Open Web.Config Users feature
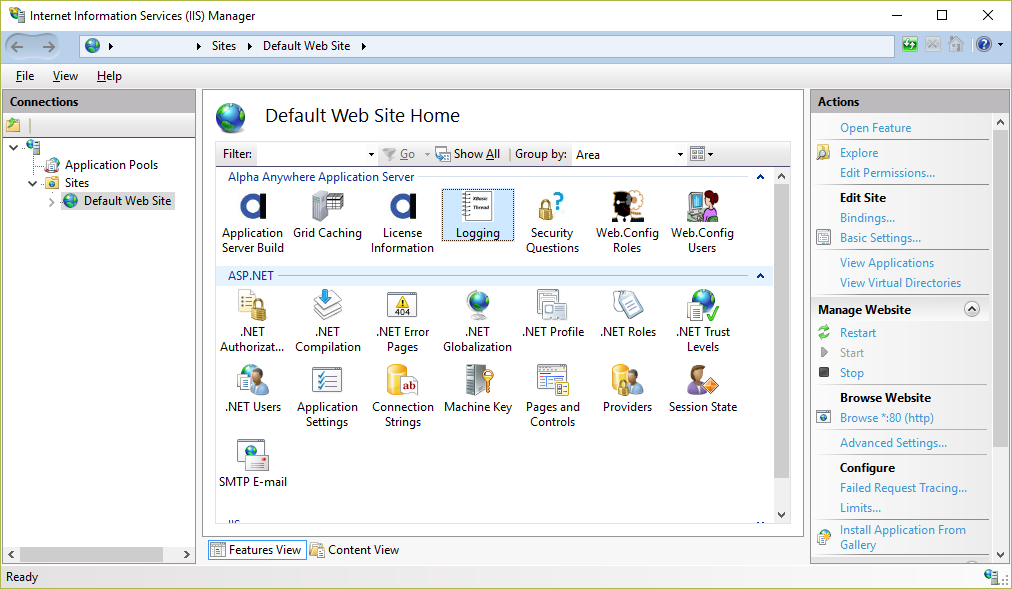 (x=702, y=223)
